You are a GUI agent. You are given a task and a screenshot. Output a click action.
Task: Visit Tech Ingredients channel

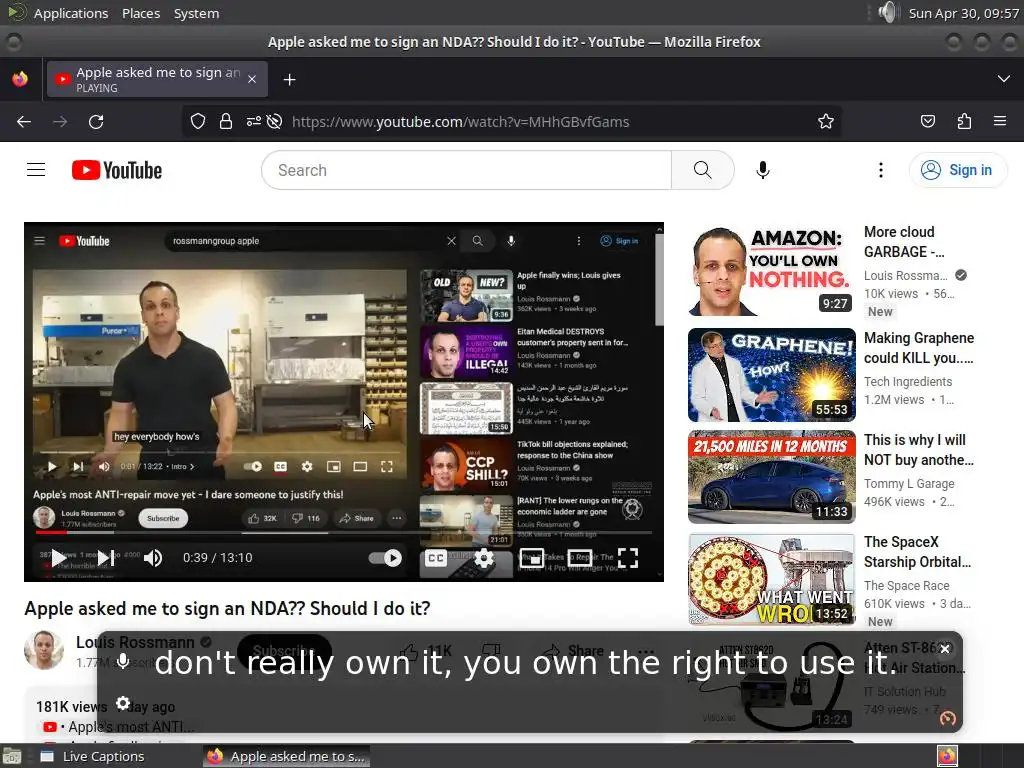click(908, 381)
